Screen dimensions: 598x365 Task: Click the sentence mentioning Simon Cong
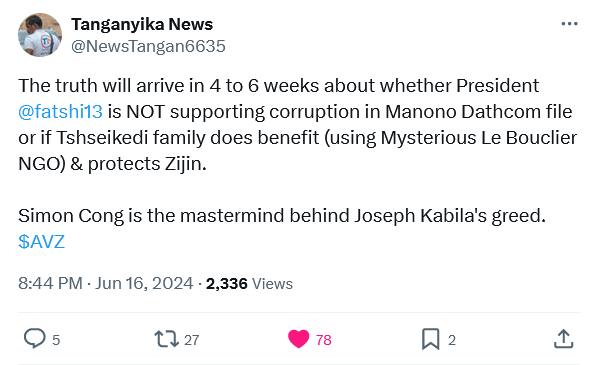pos(282,216)
